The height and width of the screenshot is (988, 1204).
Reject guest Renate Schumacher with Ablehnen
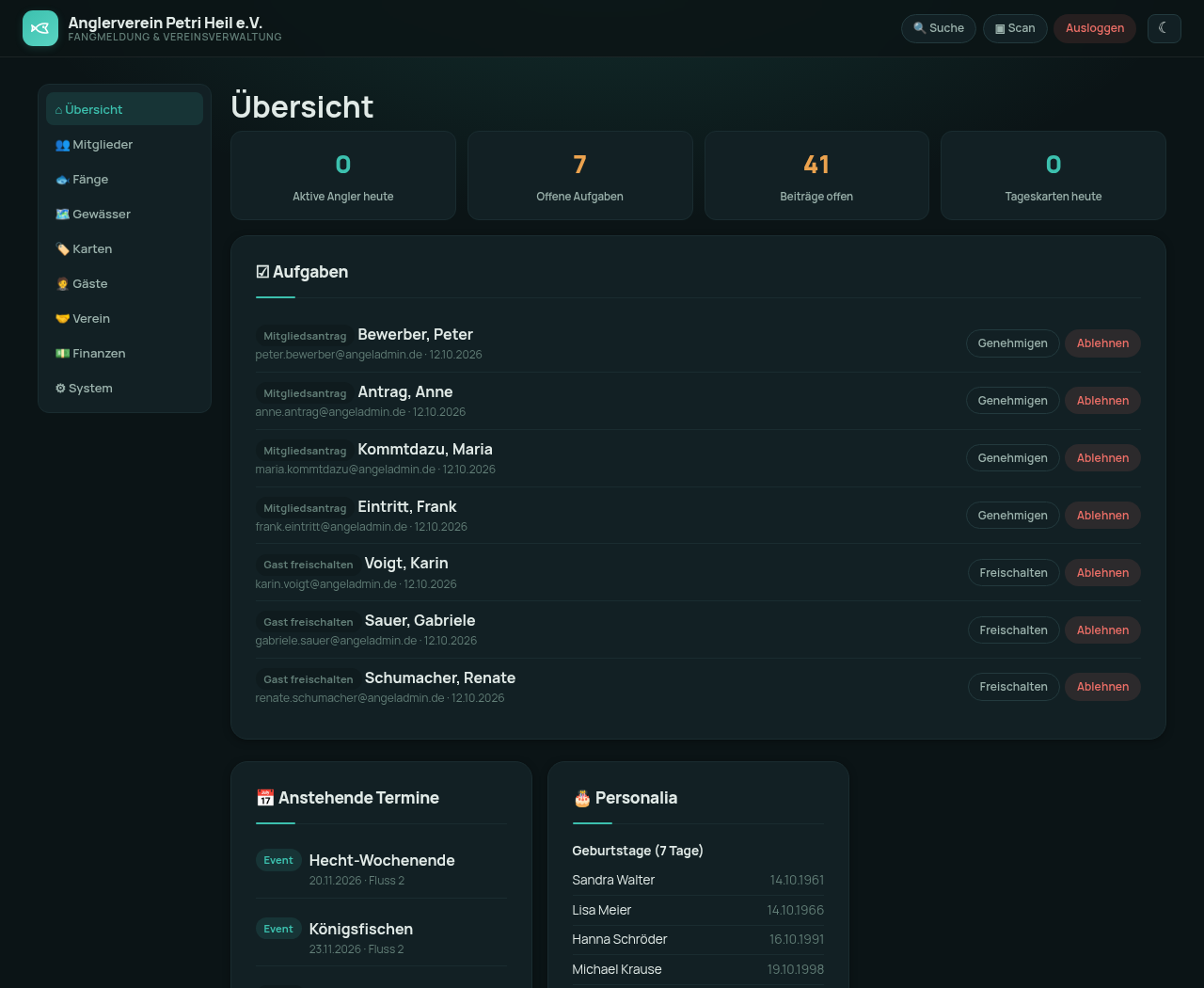[1102, 687]
